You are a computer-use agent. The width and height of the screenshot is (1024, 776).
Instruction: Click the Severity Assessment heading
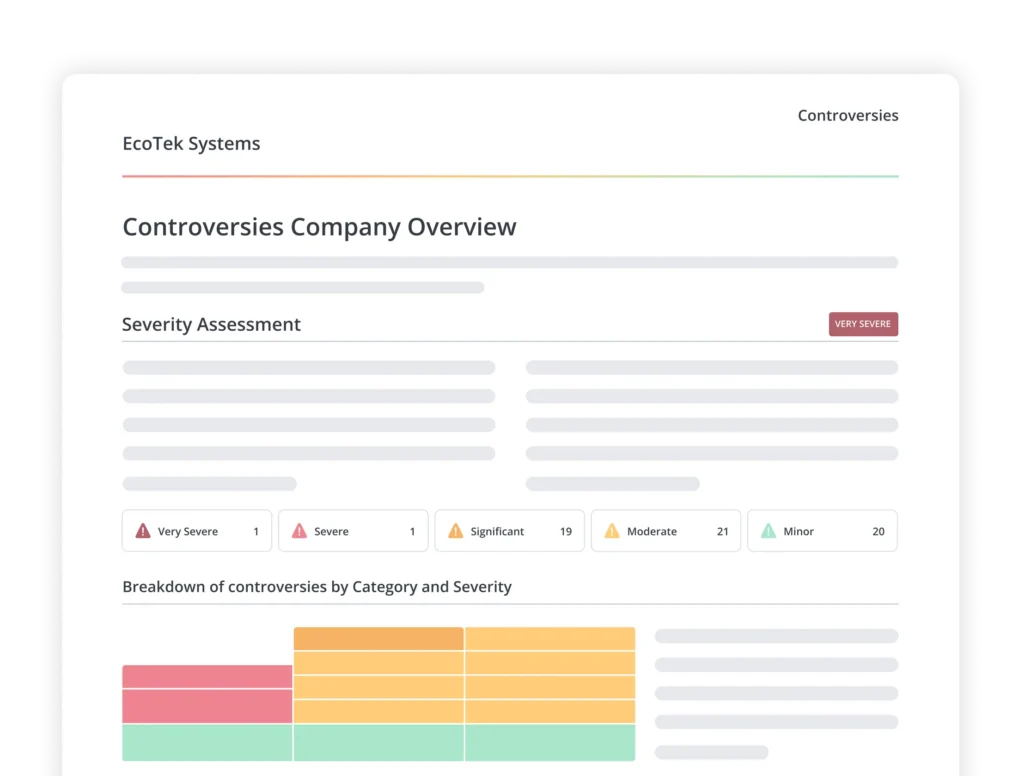pyautogui.click(x=212, y=325)
